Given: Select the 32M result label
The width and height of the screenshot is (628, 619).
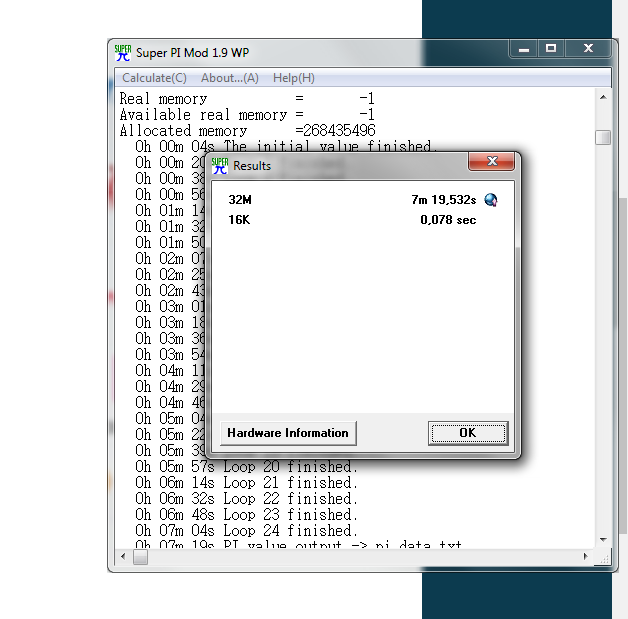Looking at the screenshot, I should click(240, 199).
